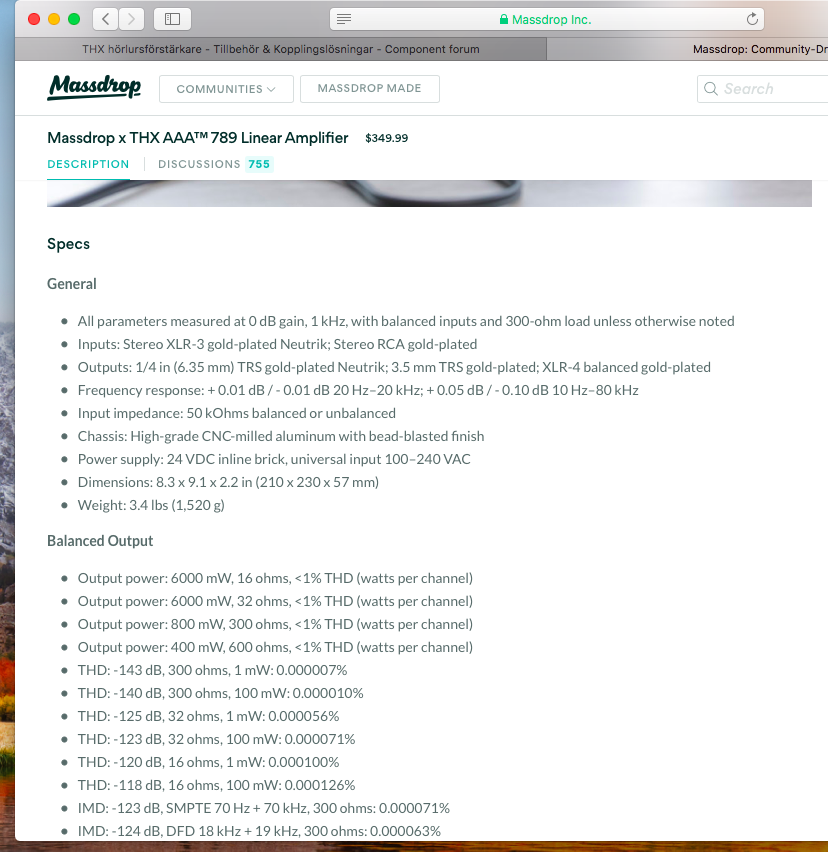
Task: Click the green padlock security icon
Action: pyautogui.click(x=504, y=20)
